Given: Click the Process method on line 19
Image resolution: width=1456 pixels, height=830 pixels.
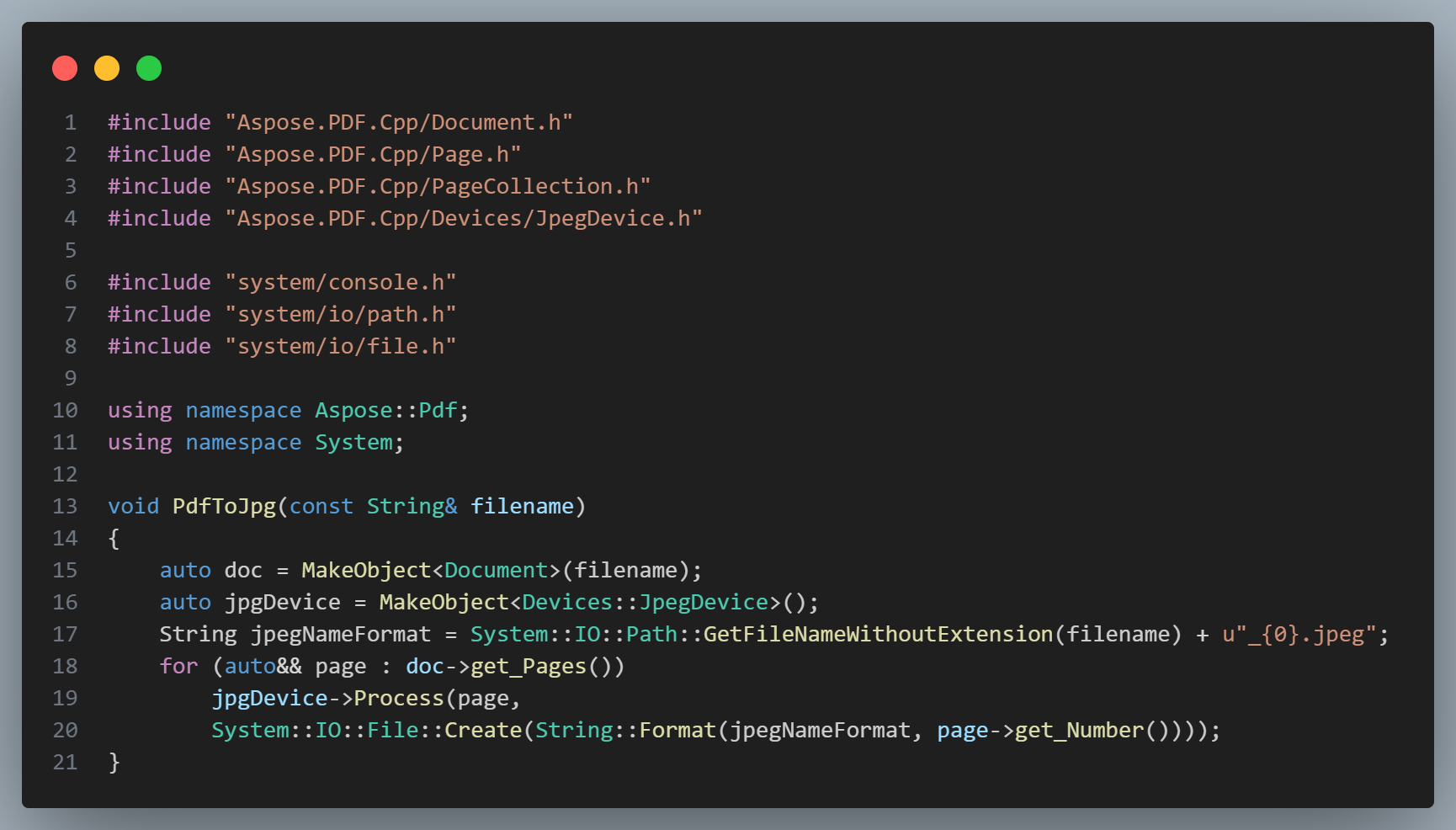Looking at the screenshot, I should pos(400,698).
